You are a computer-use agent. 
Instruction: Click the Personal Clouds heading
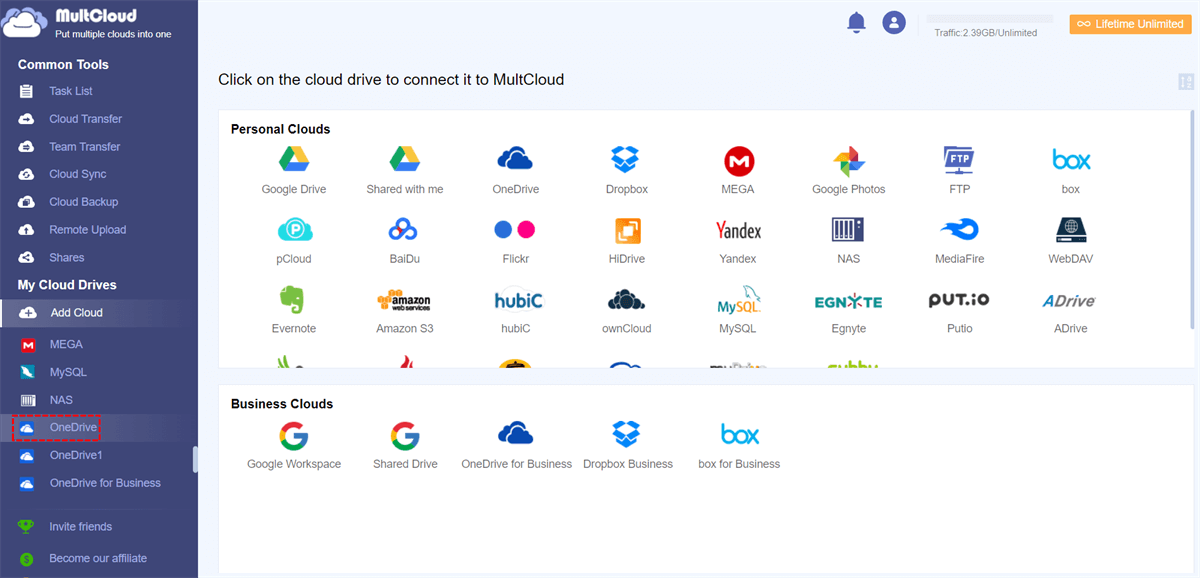click(280, 129)
